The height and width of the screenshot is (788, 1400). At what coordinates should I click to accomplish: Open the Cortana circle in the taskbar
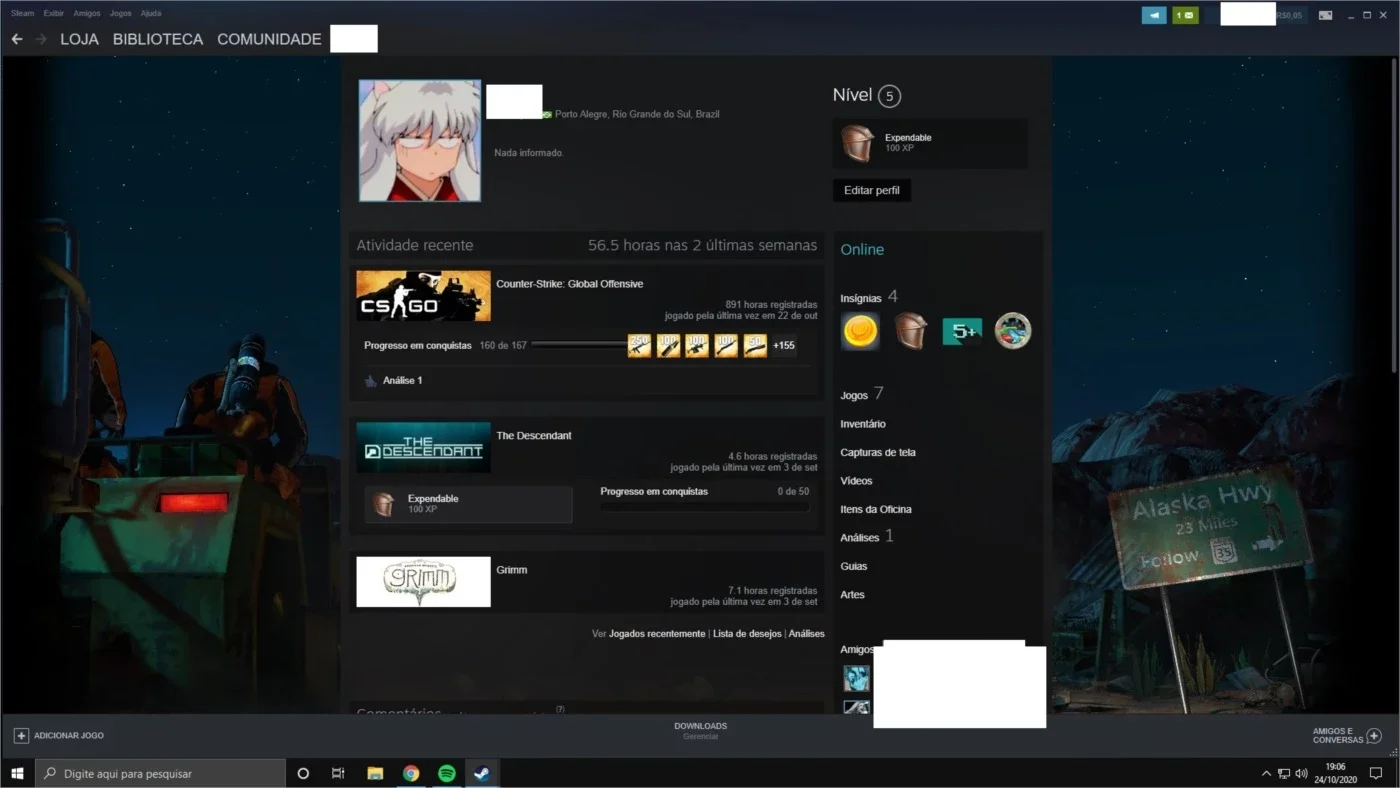303,773
